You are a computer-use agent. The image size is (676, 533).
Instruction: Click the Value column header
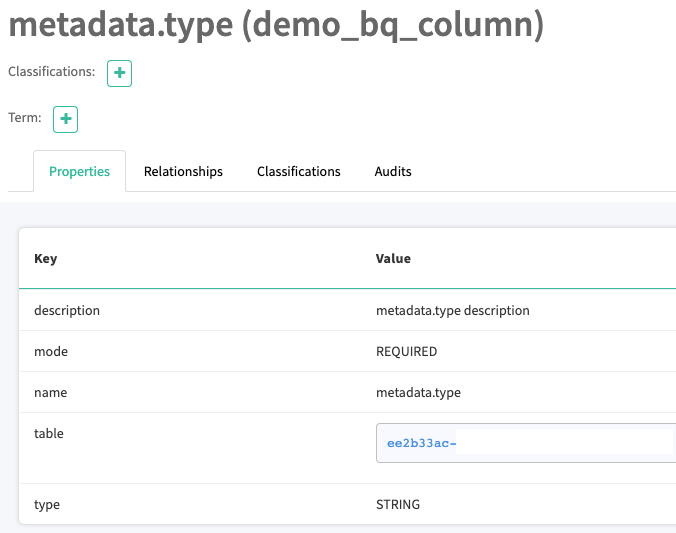pyautogui.click(x=393, y=259)
